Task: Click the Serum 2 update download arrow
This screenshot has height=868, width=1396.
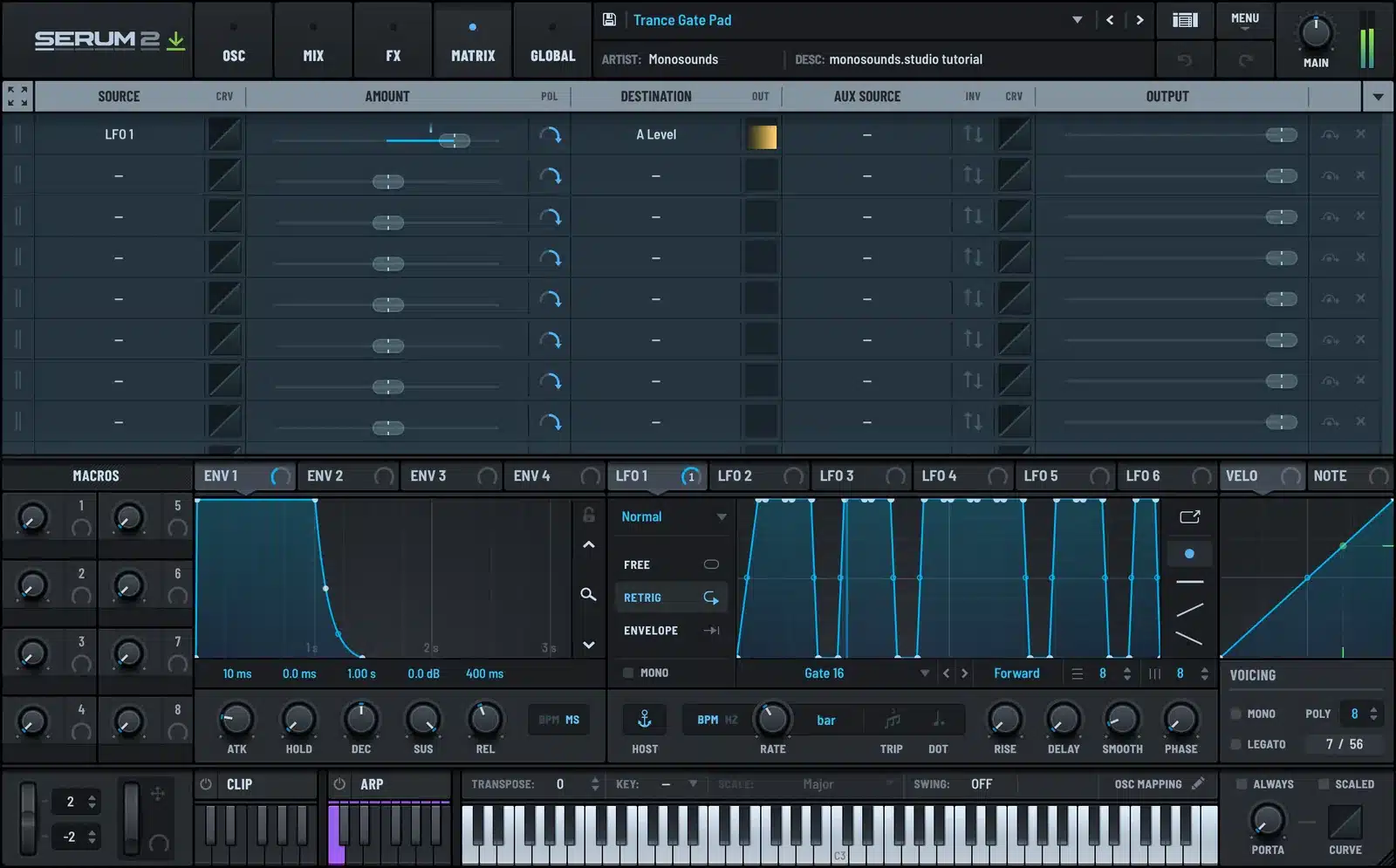Action: coord(176,40)
